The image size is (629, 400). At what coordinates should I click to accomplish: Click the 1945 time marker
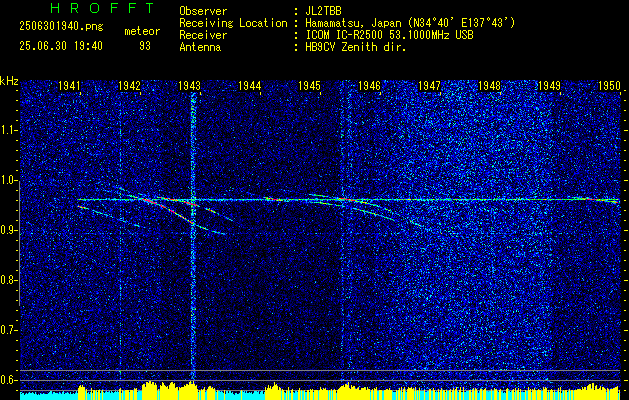pyautogui.click(x=309, y=85)
